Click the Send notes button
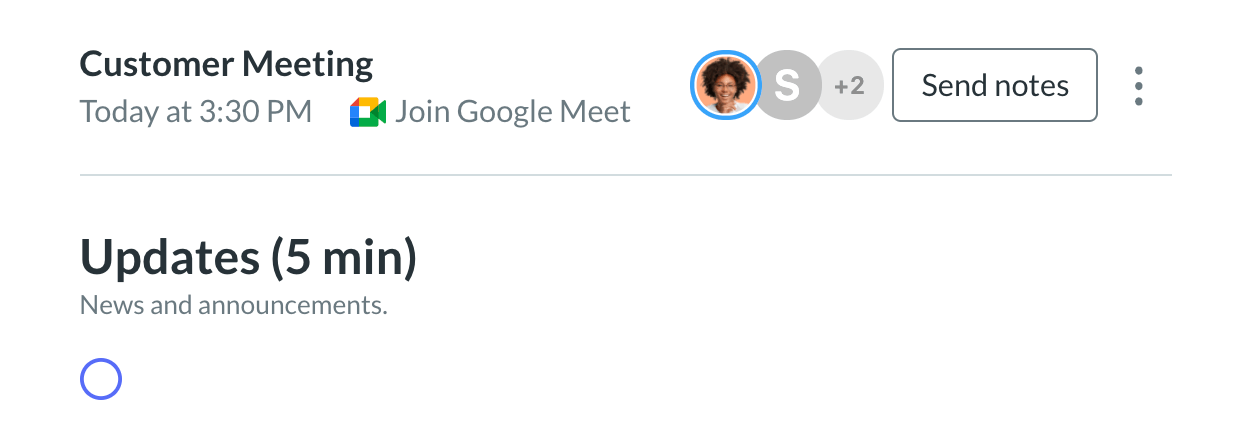Viewport: 1248px width, 448px height. (995, 85)
